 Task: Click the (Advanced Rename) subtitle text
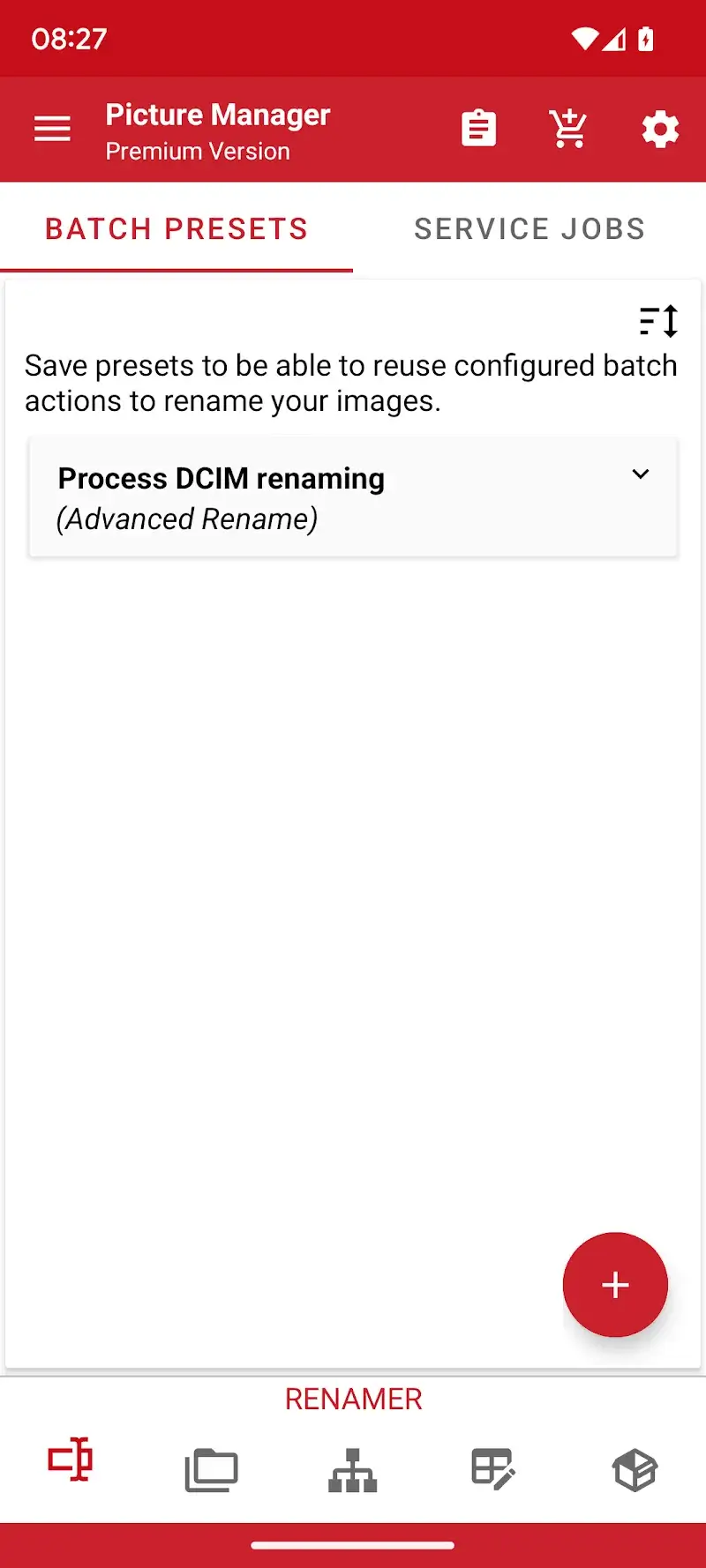tap(187, 519)
